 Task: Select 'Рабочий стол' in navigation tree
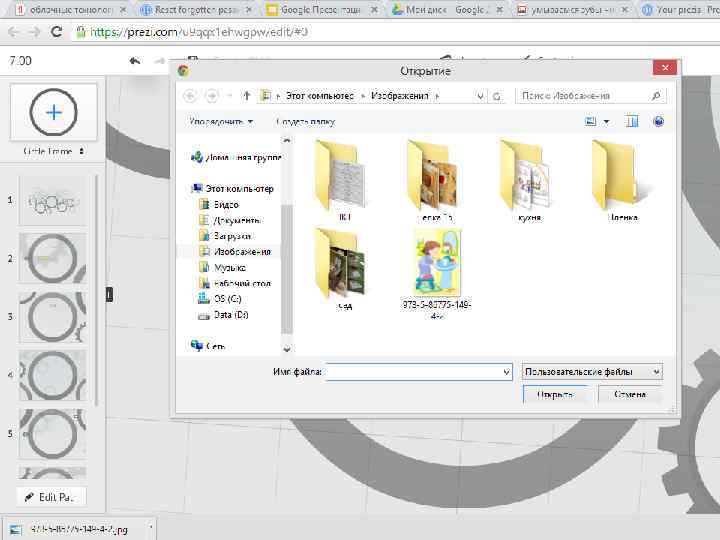[235, 283]
